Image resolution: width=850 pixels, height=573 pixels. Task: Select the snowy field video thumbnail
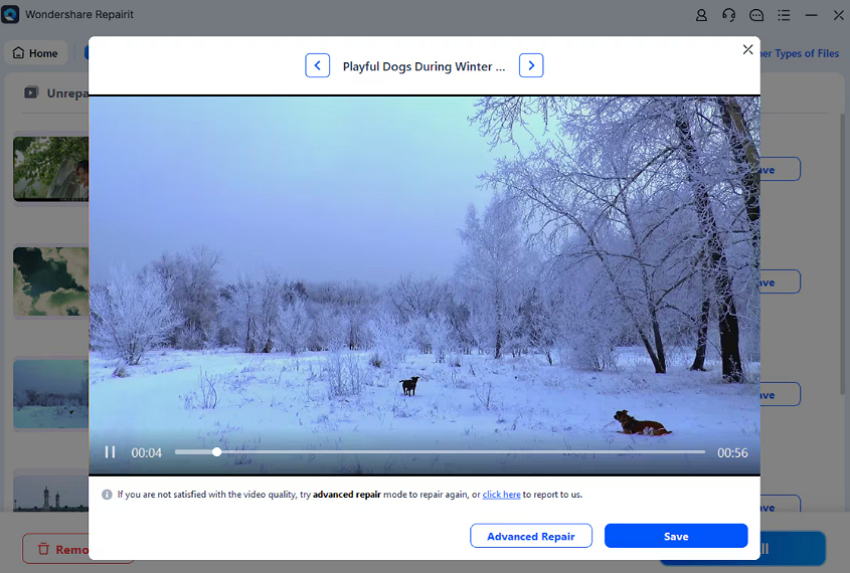tap(50, 394)
